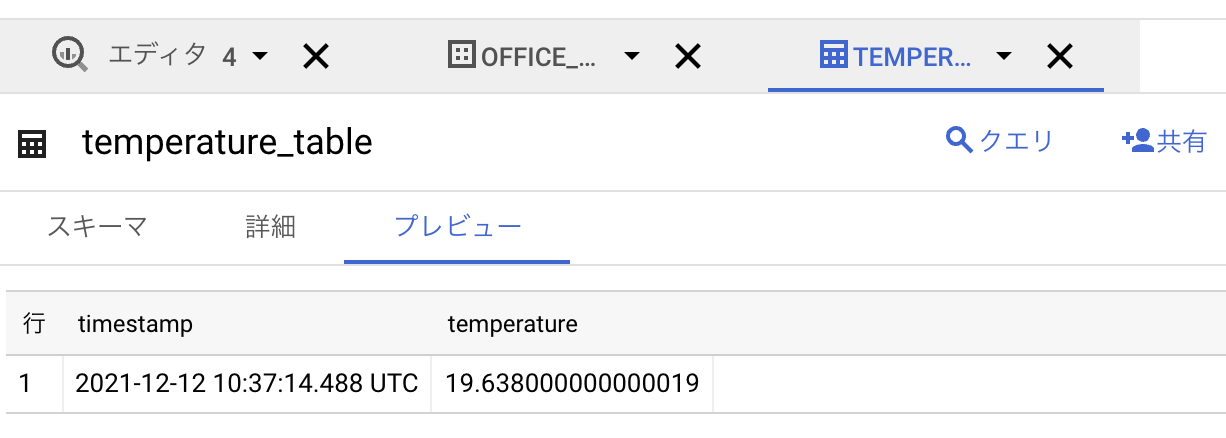Open the TEMPER tab dropdown arrow

(1004, 57)
